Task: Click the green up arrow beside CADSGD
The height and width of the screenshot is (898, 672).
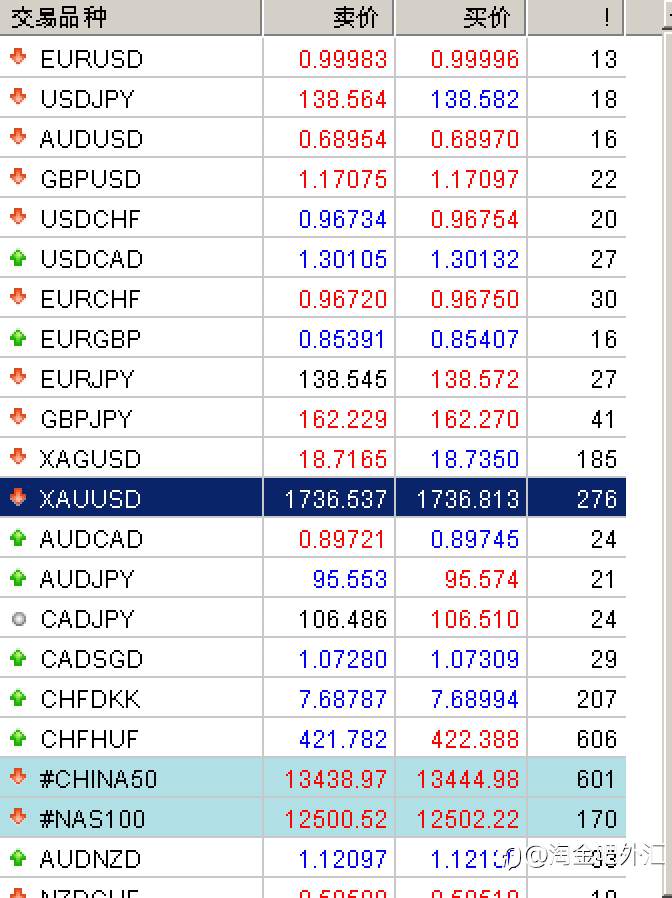Action: pos(18,659)
